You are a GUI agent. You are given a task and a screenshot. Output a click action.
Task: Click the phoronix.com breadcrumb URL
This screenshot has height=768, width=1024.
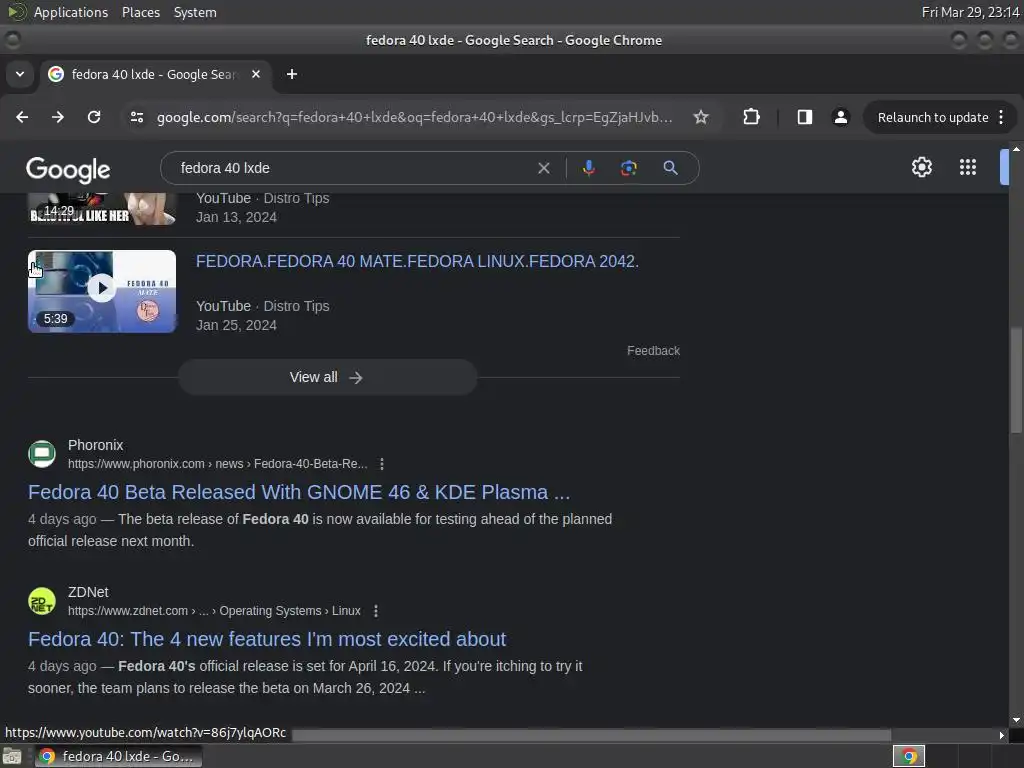(x=217, y=464)
